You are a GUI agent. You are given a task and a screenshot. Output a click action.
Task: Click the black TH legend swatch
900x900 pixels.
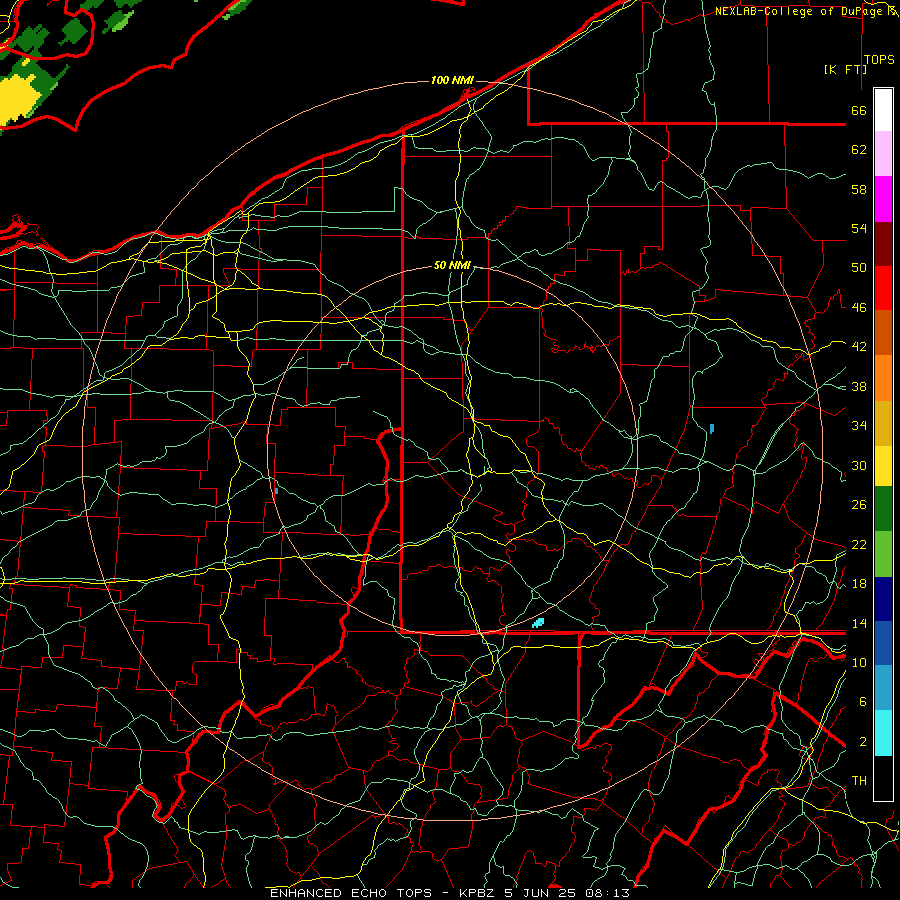(883, 778)
